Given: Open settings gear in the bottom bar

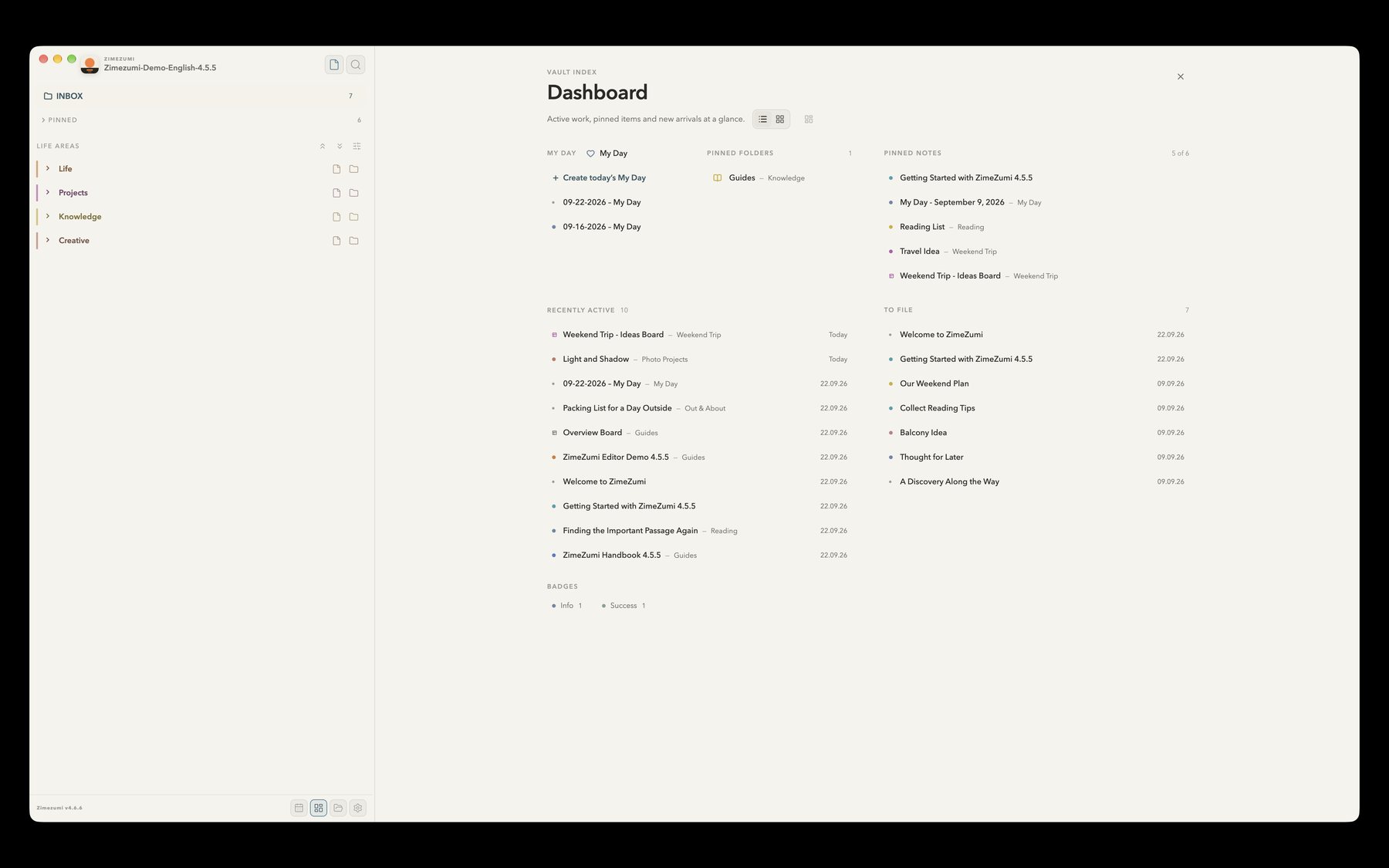Looking at the screenshot, I should (358, 808).
